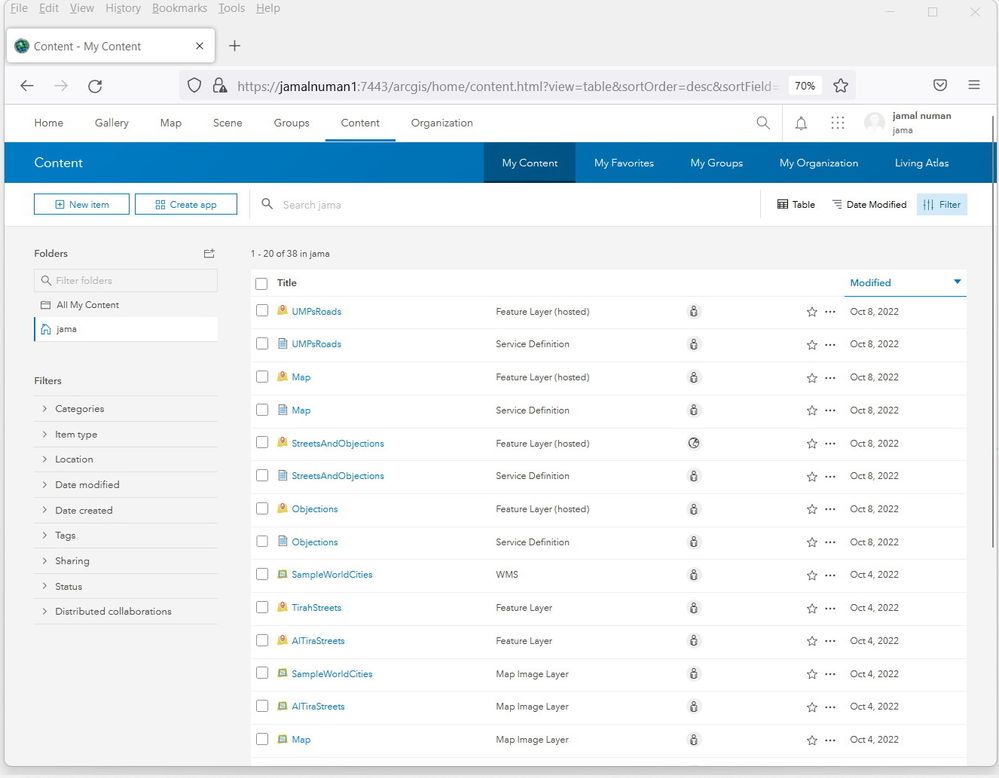Select the UMPsRoads Feature Layer checkbox

click(262, 310)
